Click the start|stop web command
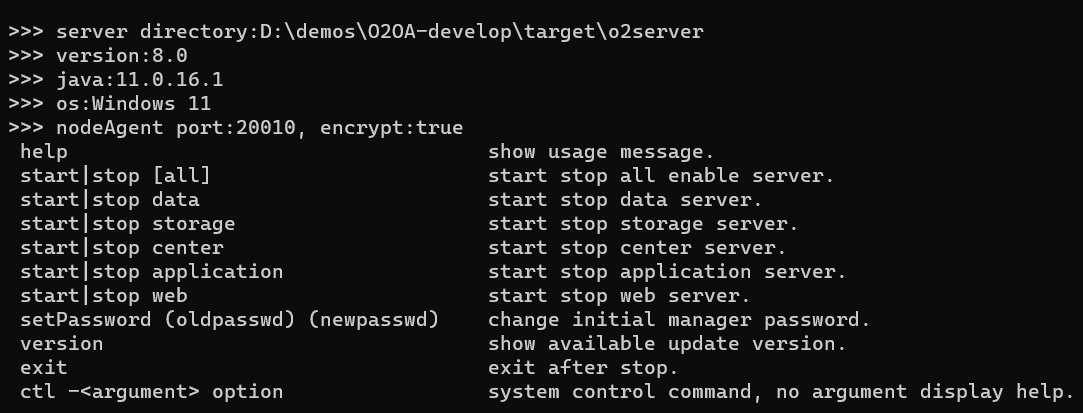 coord(104,295)
